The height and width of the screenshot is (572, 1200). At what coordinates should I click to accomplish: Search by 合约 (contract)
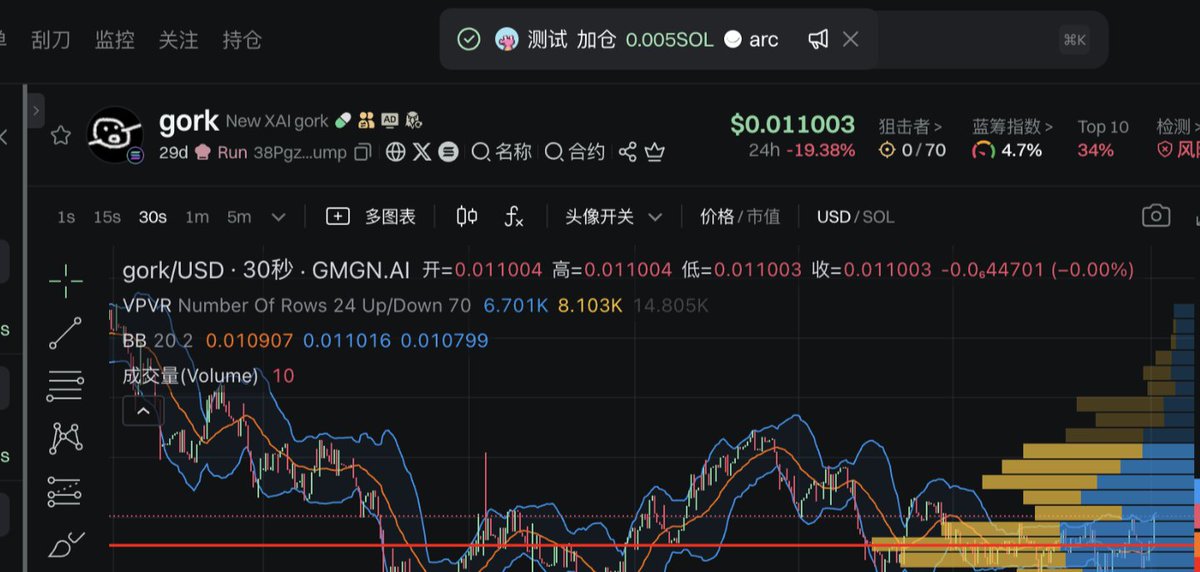575,152
